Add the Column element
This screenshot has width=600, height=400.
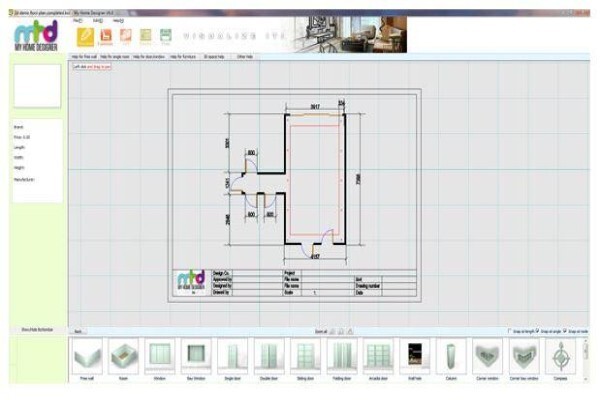(x=451, y=356)
